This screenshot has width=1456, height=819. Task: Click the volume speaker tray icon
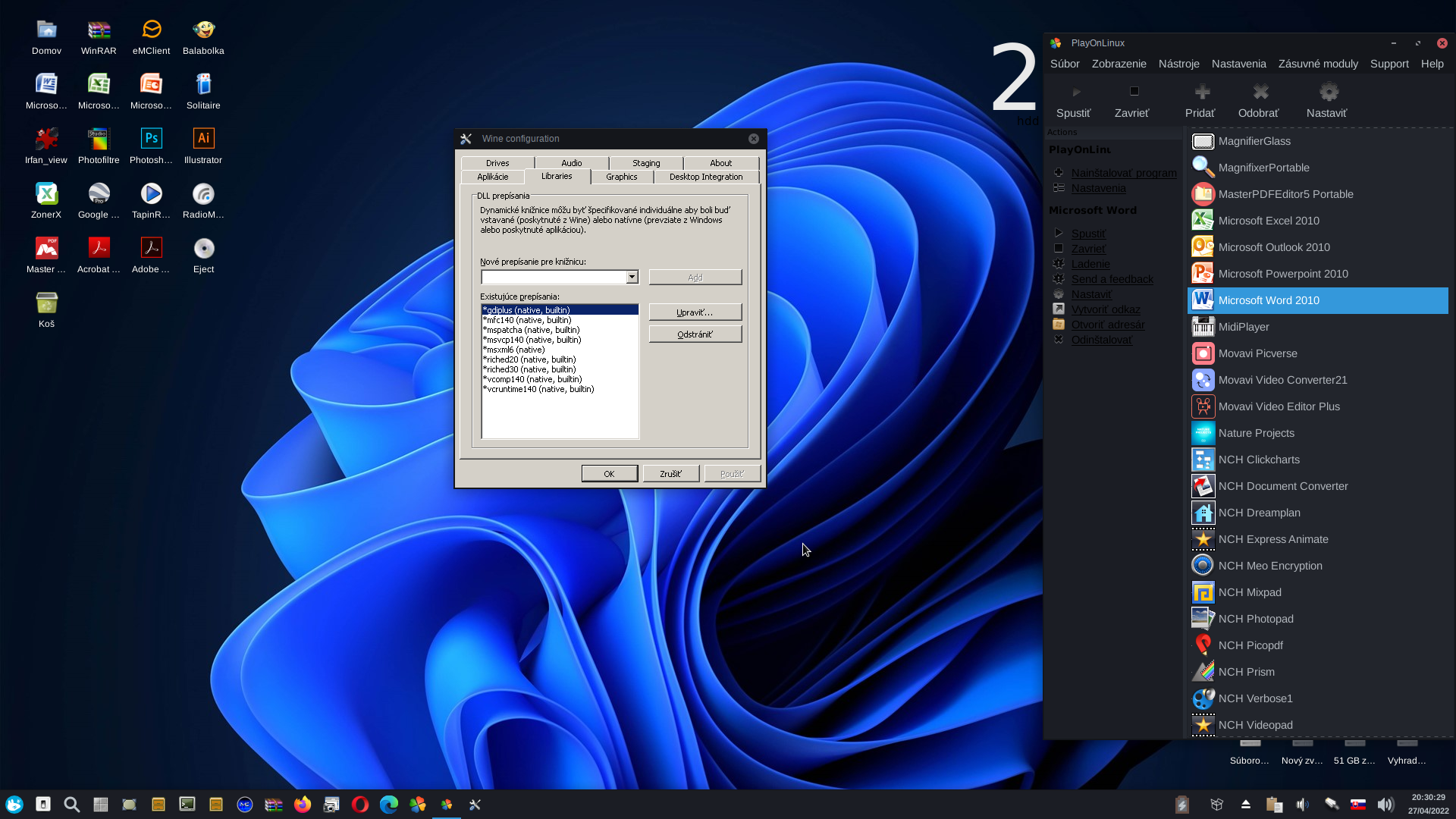1385,805
